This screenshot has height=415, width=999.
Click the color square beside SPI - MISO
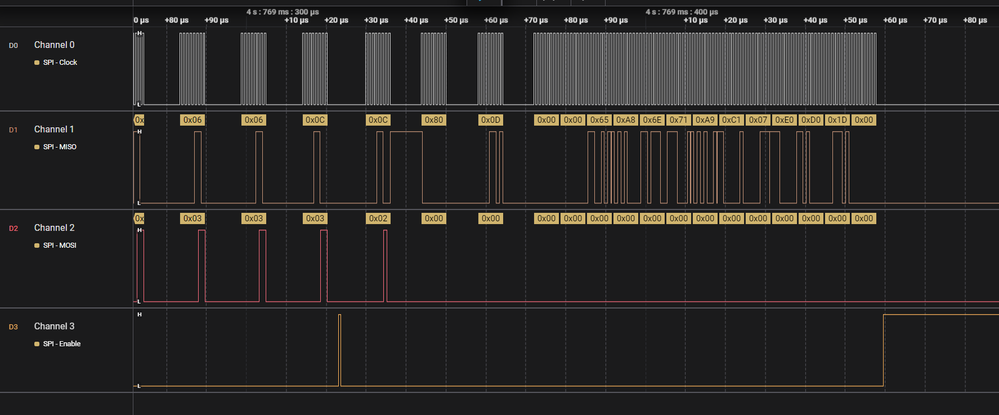tap(38, 147)
